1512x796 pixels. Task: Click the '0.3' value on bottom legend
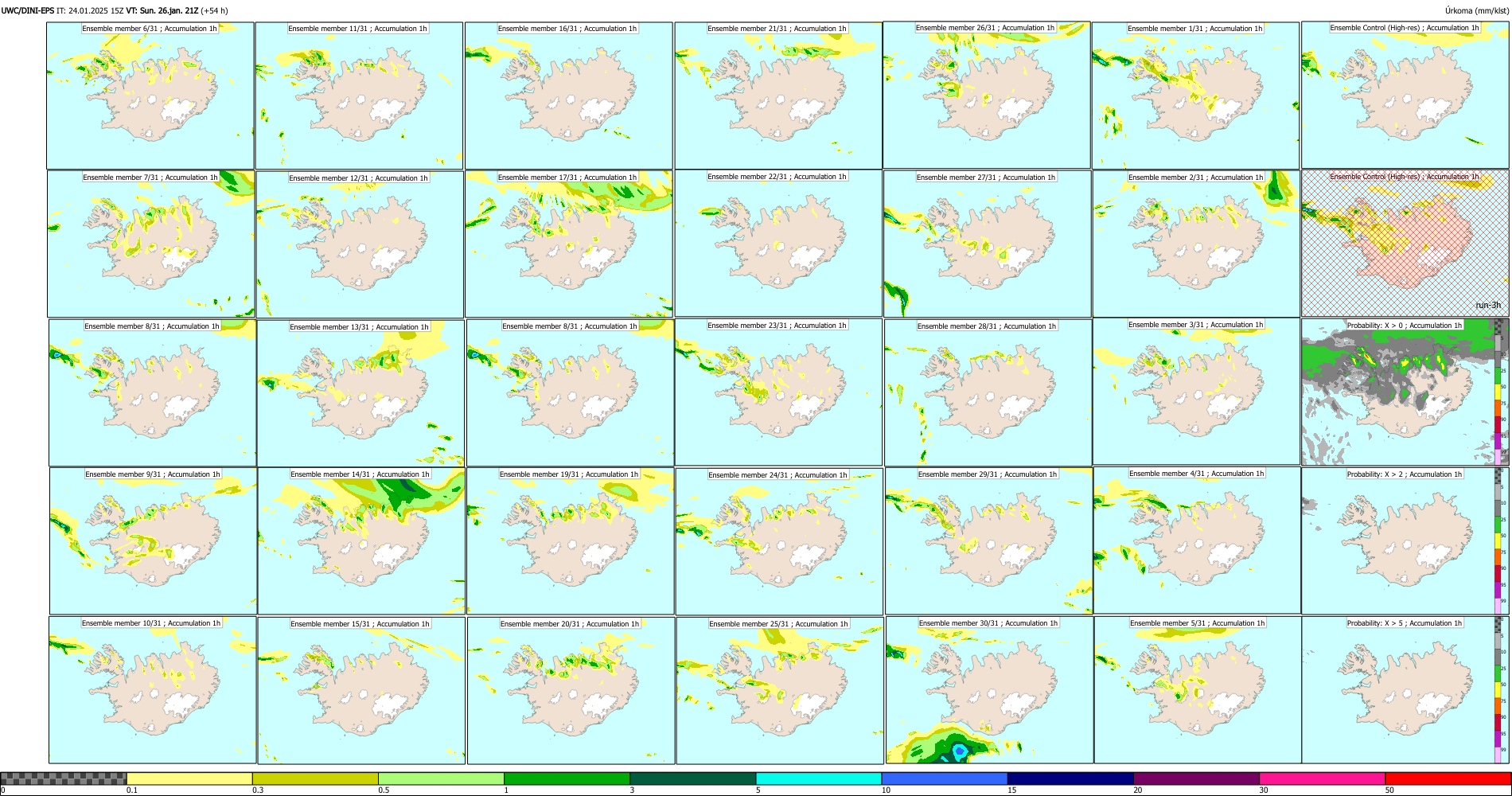[x=257, y=790]
